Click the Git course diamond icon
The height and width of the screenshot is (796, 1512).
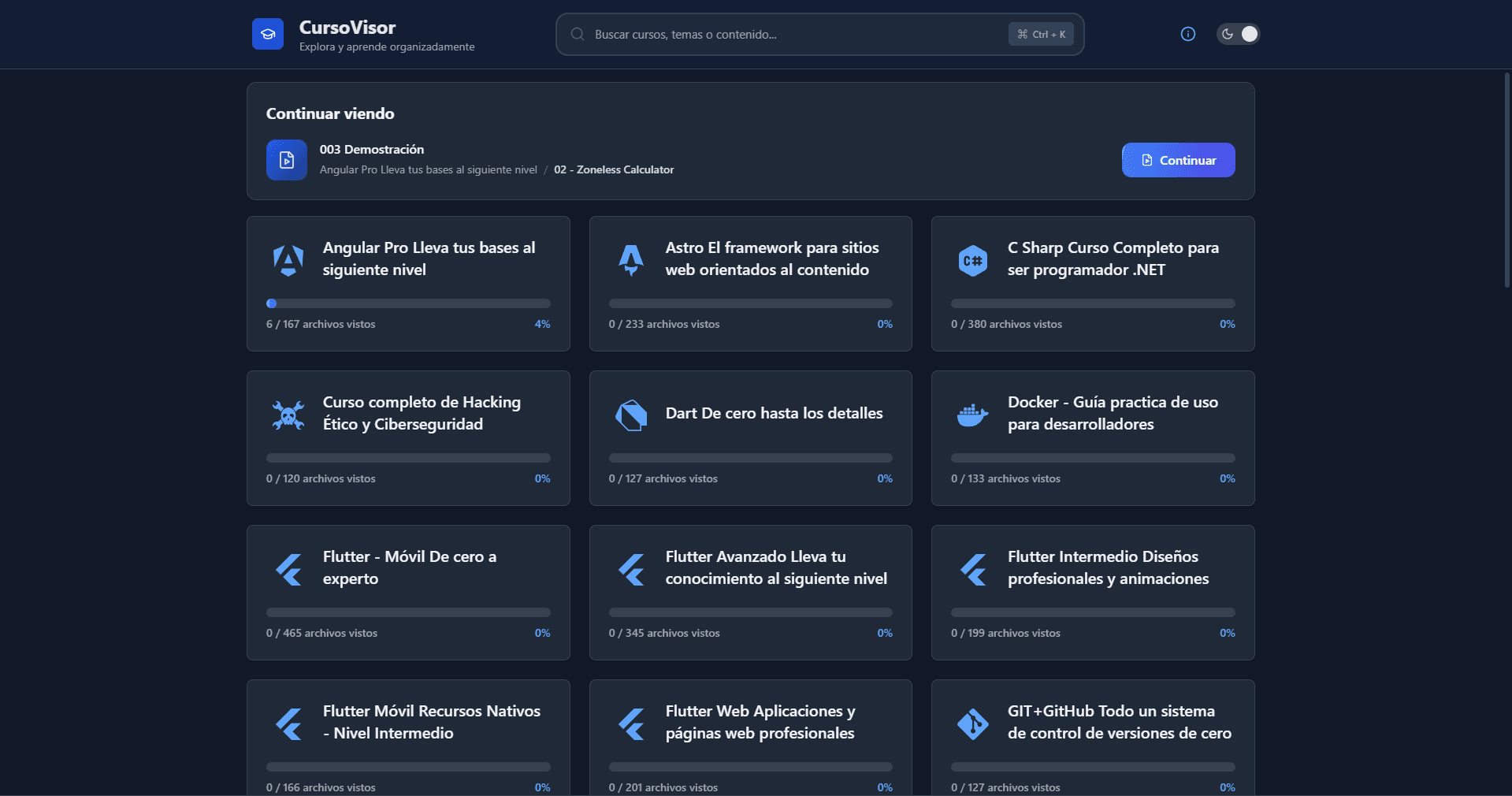(x=973, y=723)
